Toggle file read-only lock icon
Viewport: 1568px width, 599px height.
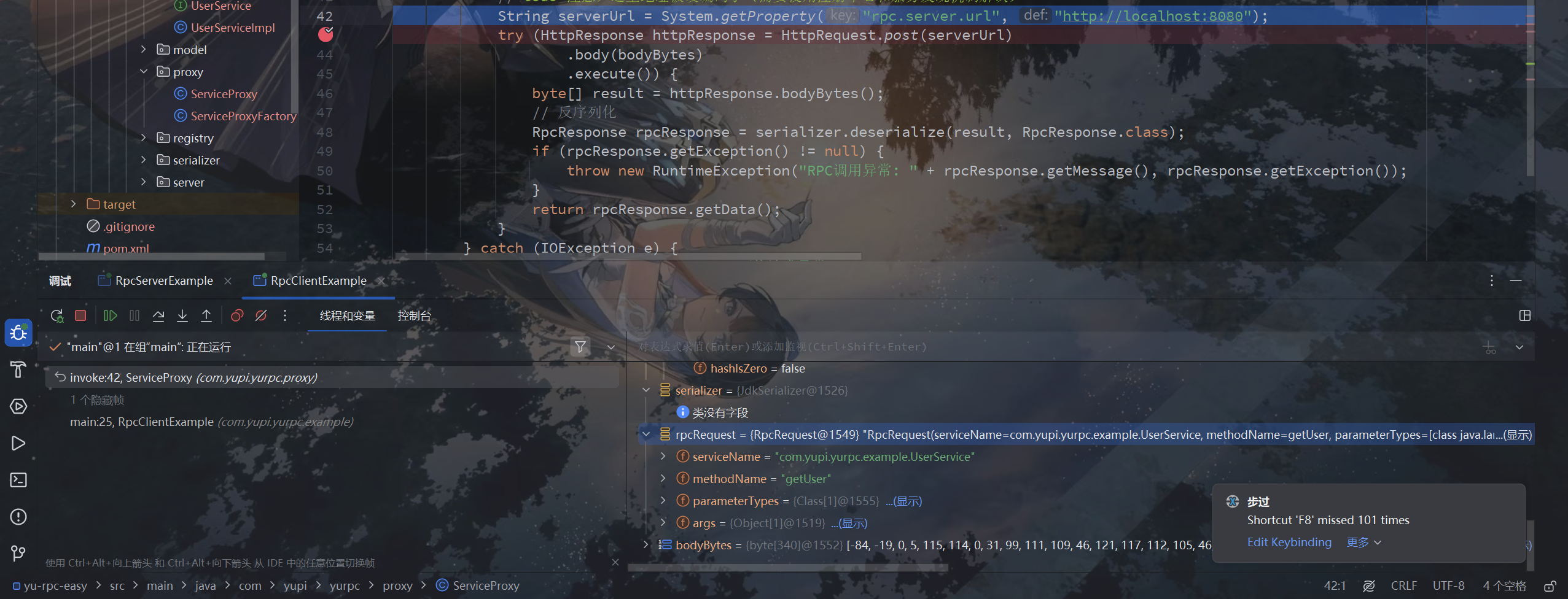(1550, 586)
